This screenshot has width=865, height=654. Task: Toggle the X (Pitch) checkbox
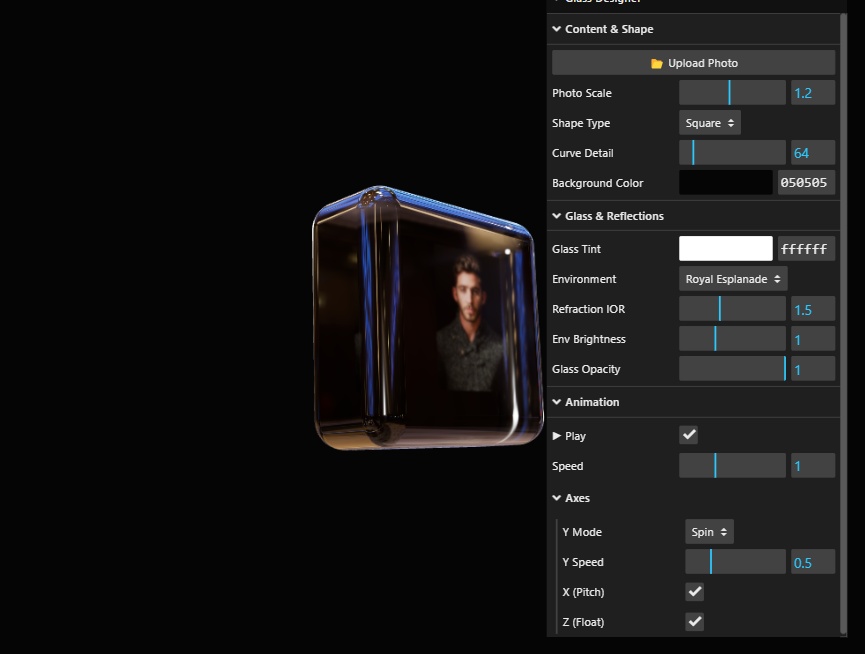coord(694,591)
